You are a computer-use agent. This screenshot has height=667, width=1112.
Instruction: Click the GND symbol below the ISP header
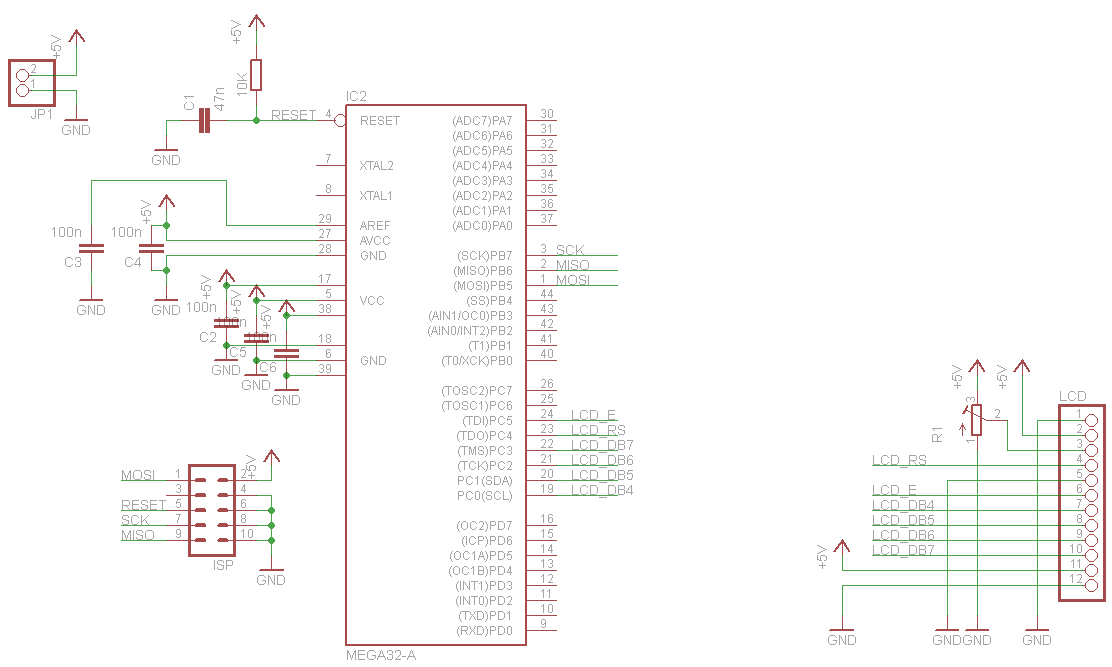click(x=271, y=576)
